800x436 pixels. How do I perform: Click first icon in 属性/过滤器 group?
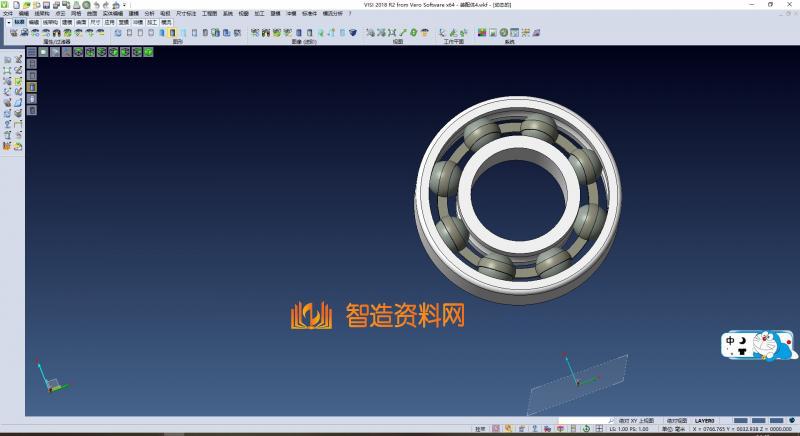pyautogui.click(x=14, y=33)
